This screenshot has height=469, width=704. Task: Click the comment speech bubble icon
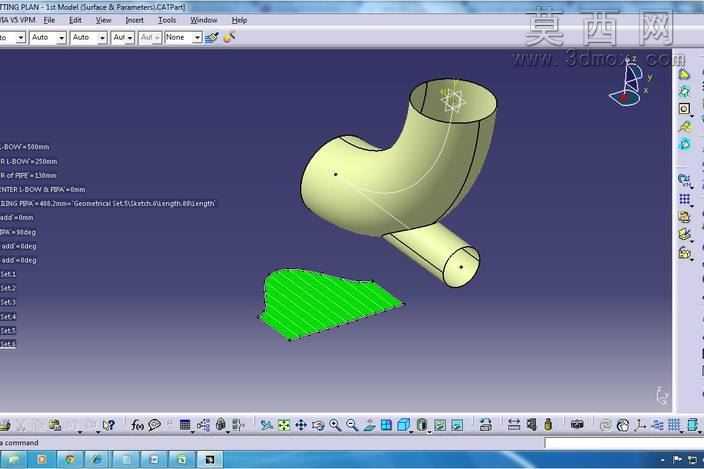(154, 425)
